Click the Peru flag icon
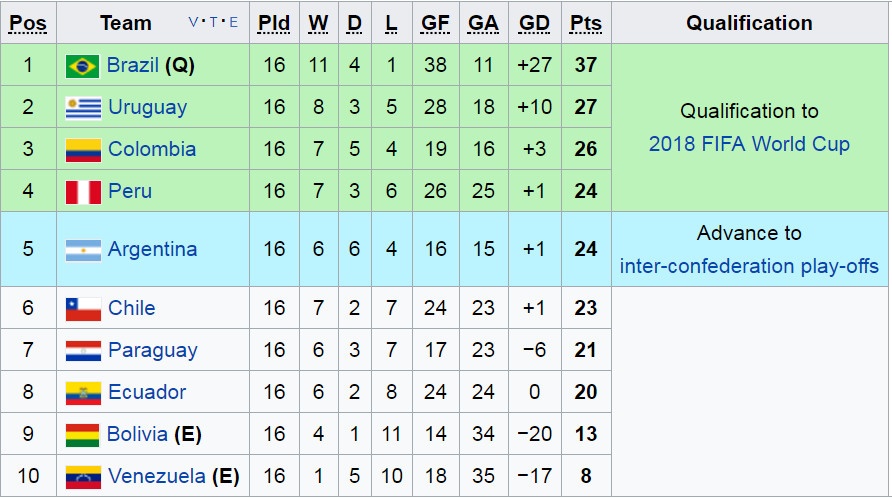Screen dimensions: 892x498 [83, 191]
